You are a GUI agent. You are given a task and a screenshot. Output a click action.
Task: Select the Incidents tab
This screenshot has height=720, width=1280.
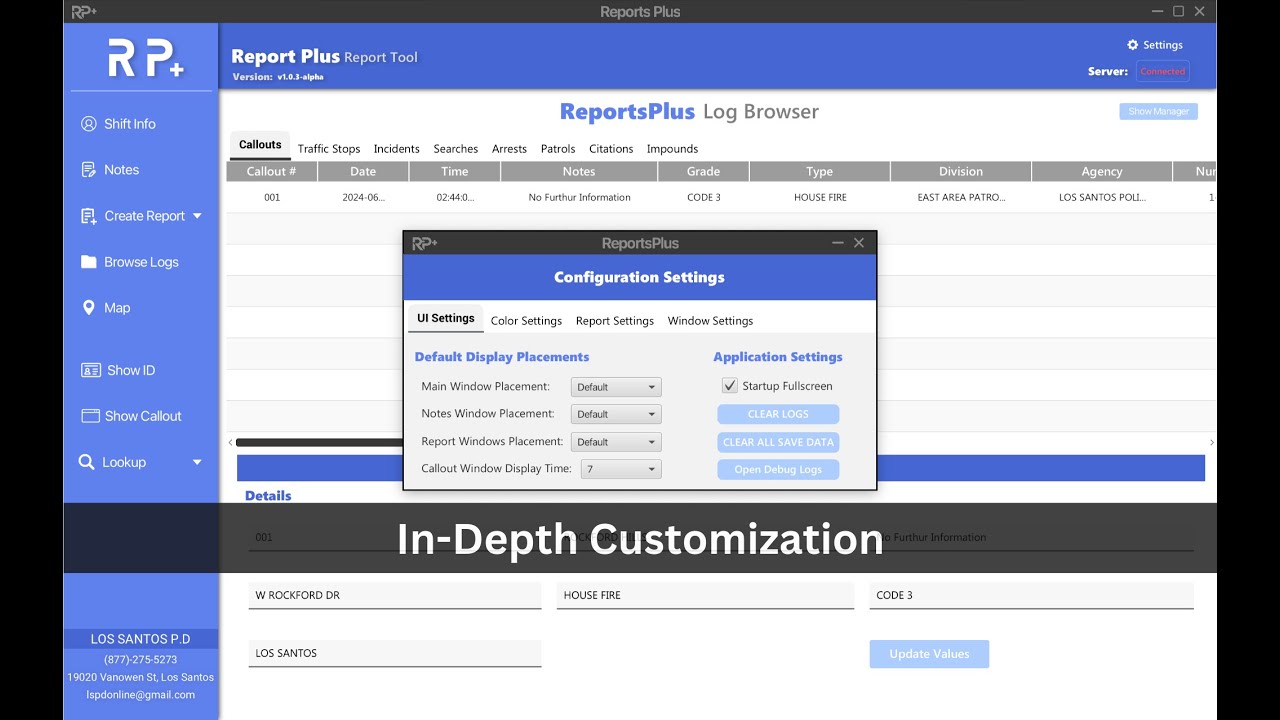point(397,149)
